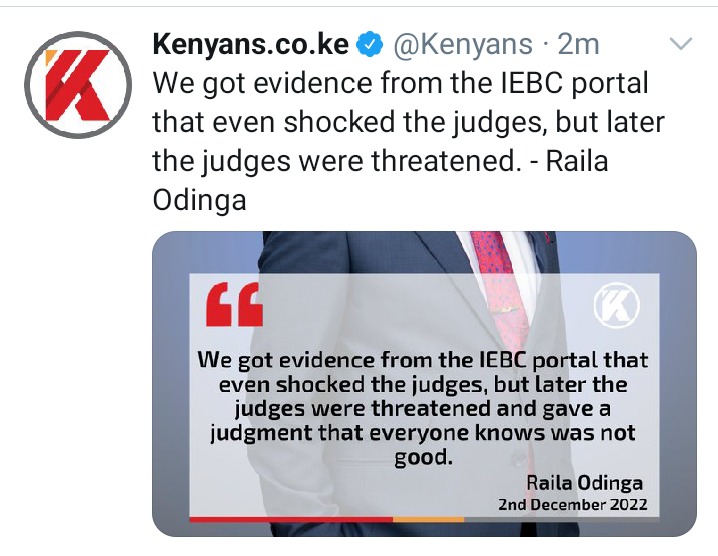Click the red segment of bottom bar
This screenshot has width=718, height=556.
[x=291, y=519]
